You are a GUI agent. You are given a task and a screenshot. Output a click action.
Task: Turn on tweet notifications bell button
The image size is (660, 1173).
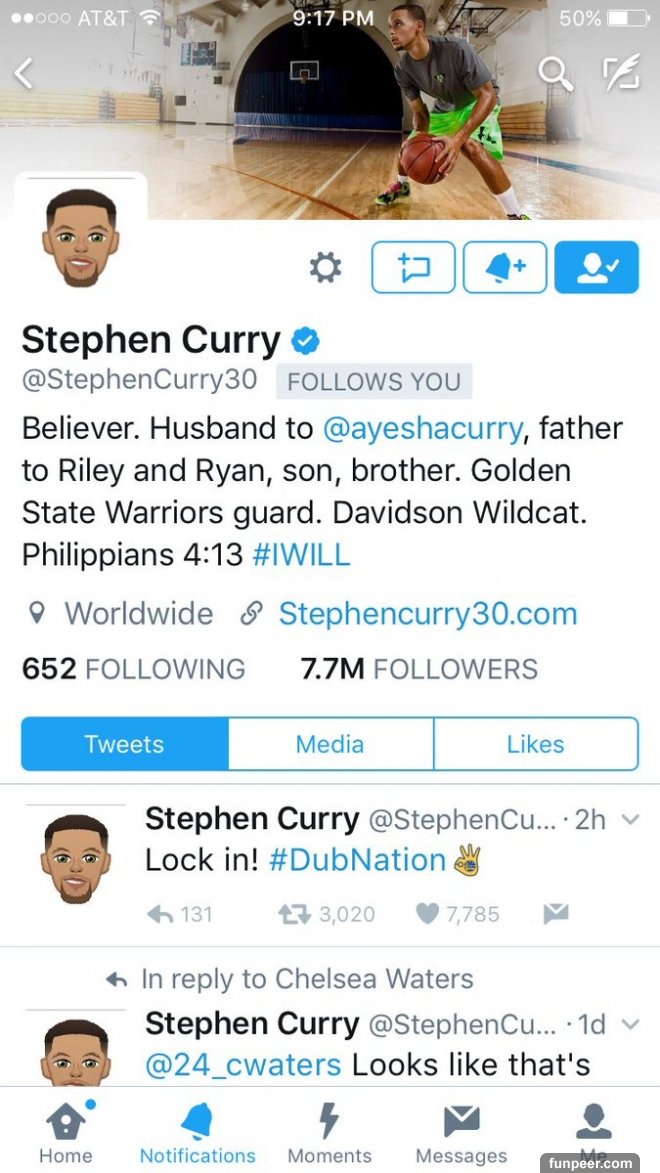505,267
